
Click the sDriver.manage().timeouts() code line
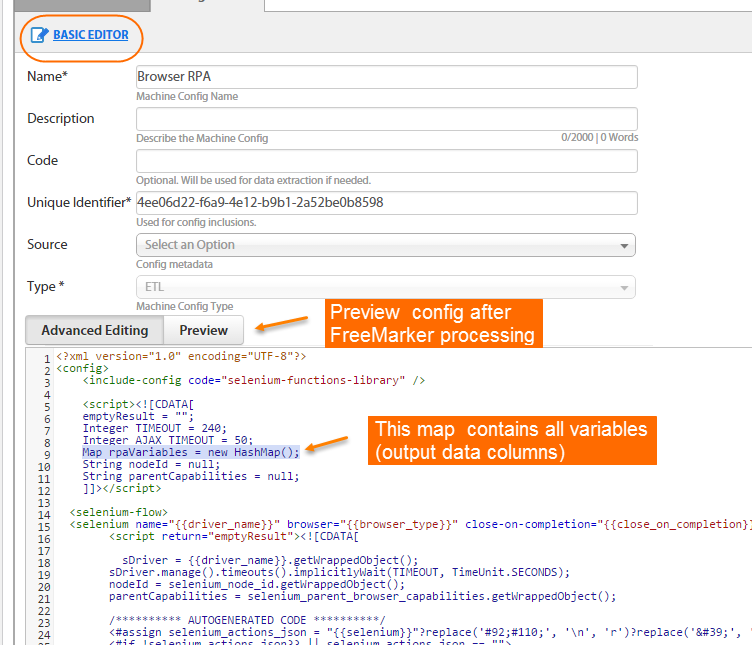point(339,572)
